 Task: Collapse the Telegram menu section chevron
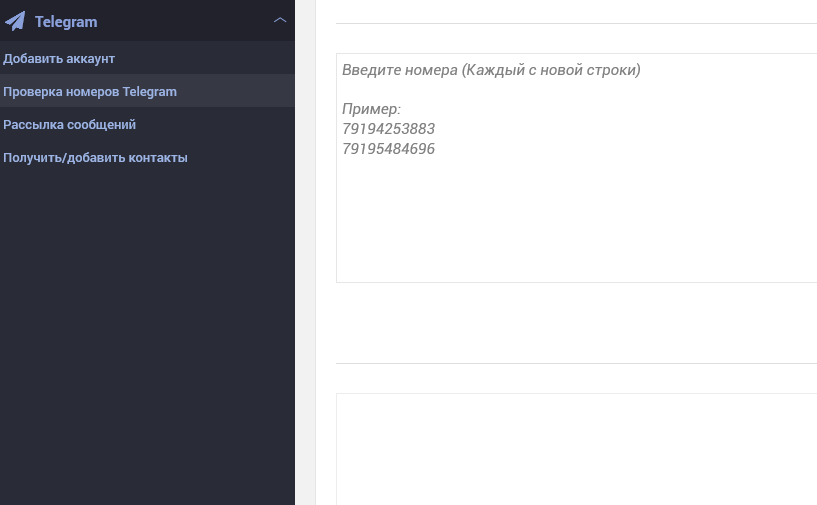pos(280,20)
